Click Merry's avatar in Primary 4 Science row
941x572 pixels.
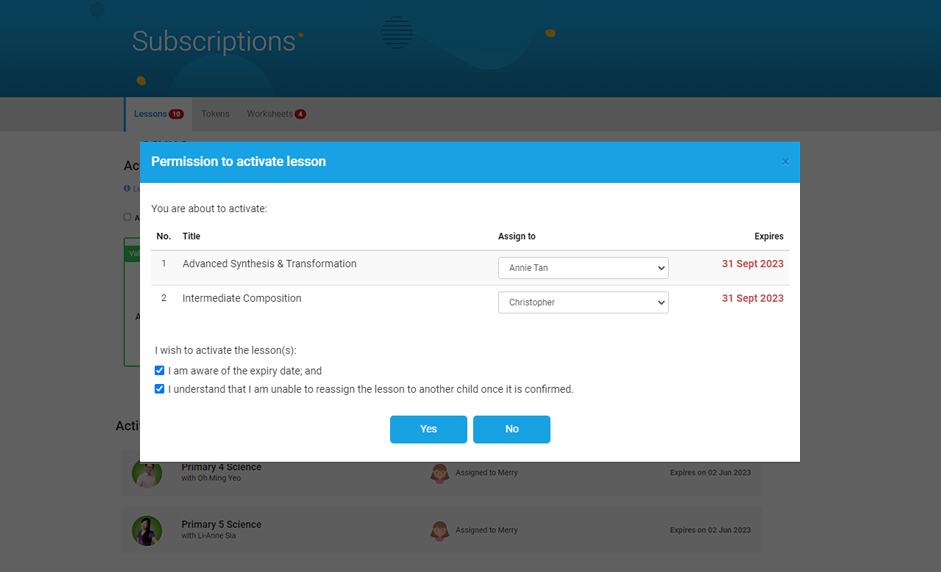coord(440,474)
